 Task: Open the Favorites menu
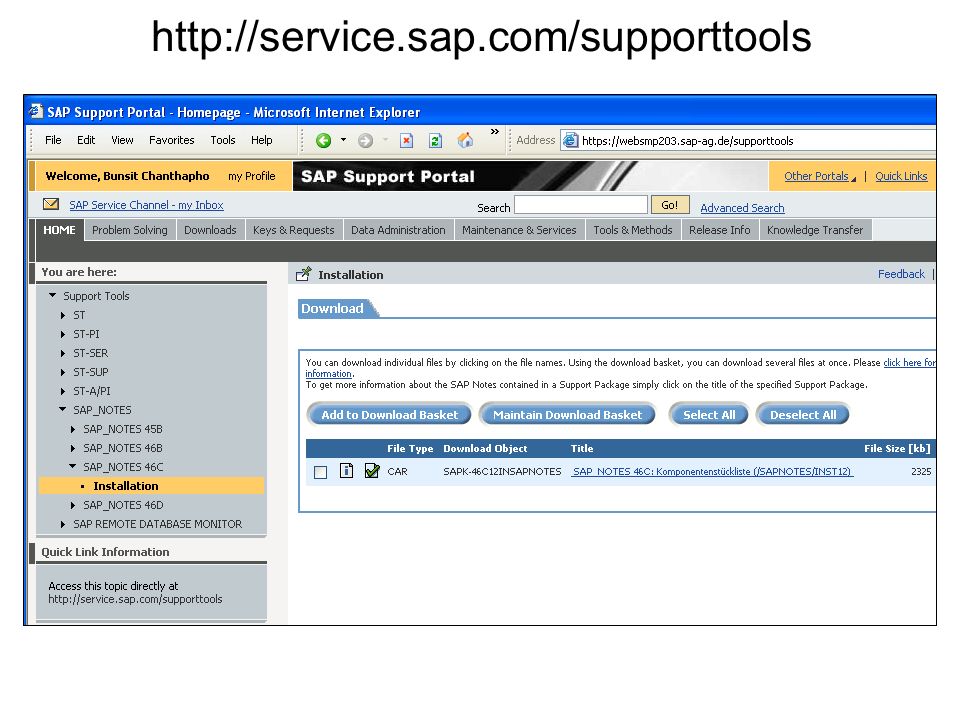[171, 140]
